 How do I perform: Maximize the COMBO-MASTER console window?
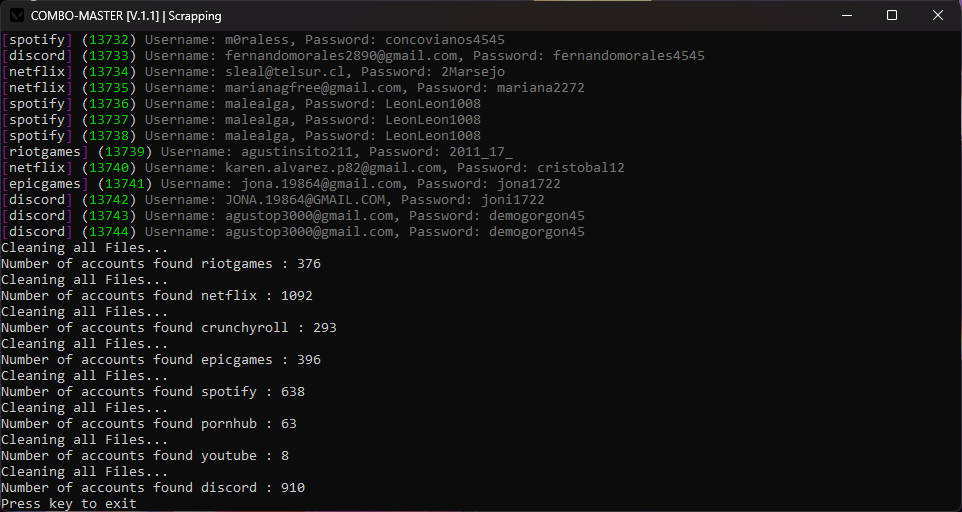tap(892, 15)
